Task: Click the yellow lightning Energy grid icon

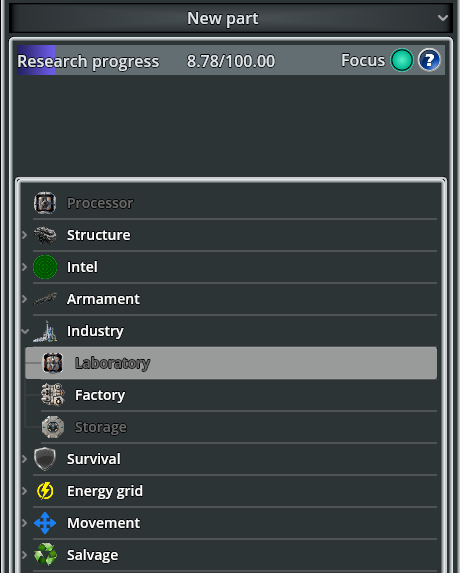Action: click(45, 491)
